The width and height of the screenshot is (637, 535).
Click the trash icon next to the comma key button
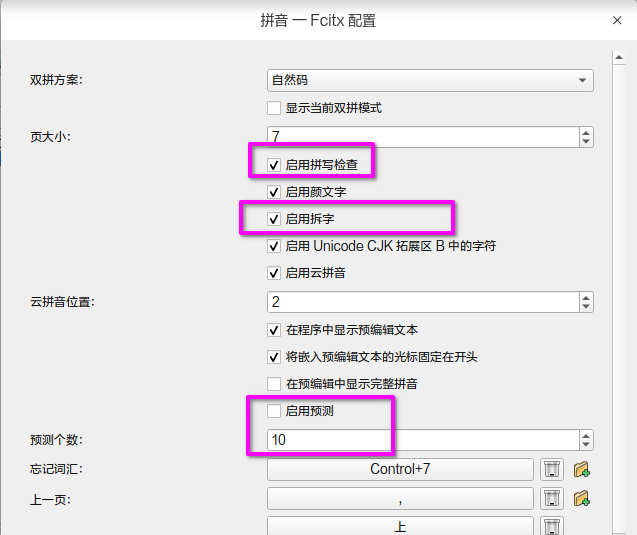click(x=550, y=498)
